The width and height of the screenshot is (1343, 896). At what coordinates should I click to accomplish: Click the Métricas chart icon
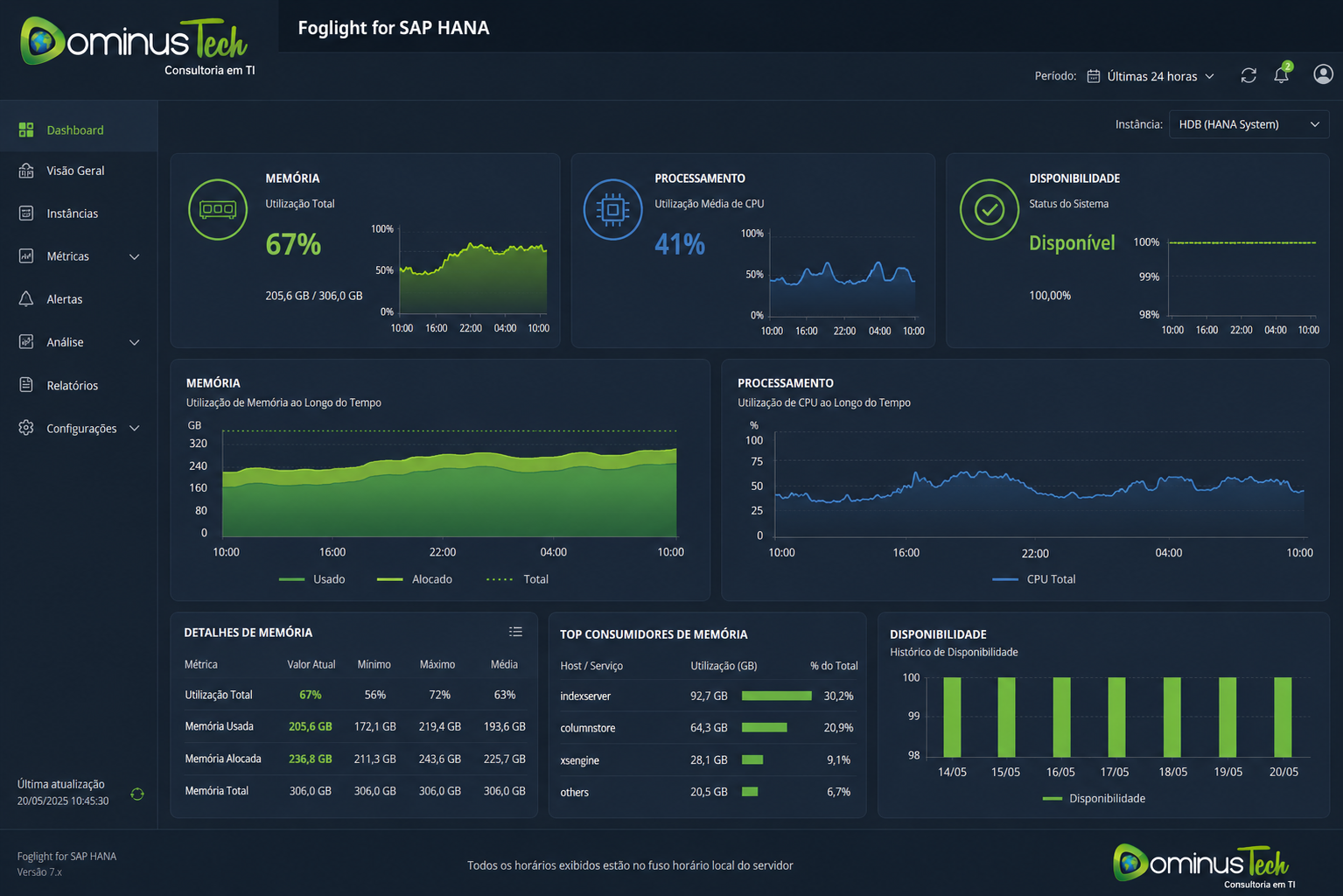(26, 256)
